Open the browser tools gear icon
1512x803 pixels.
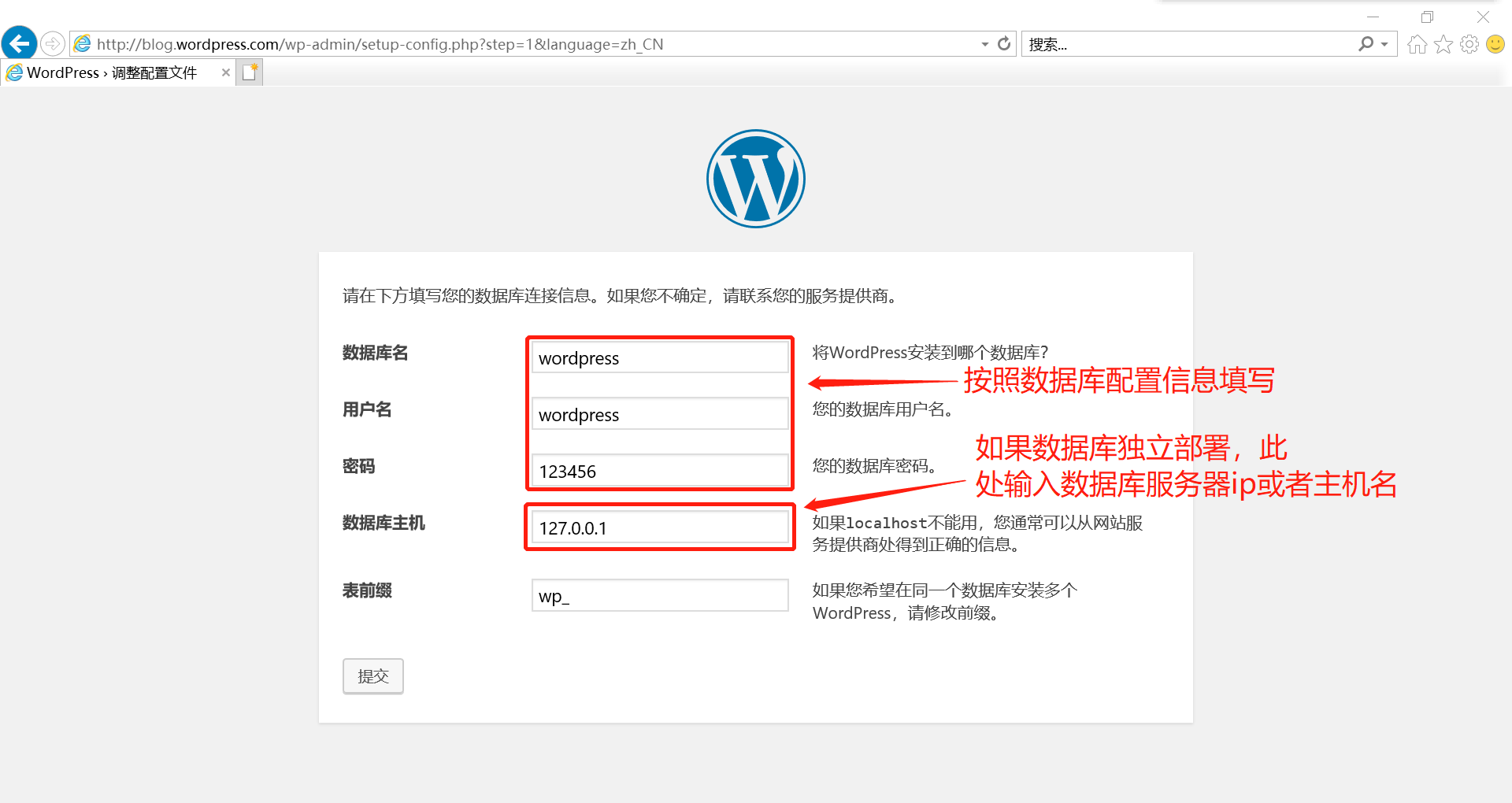coord(1469,44)
